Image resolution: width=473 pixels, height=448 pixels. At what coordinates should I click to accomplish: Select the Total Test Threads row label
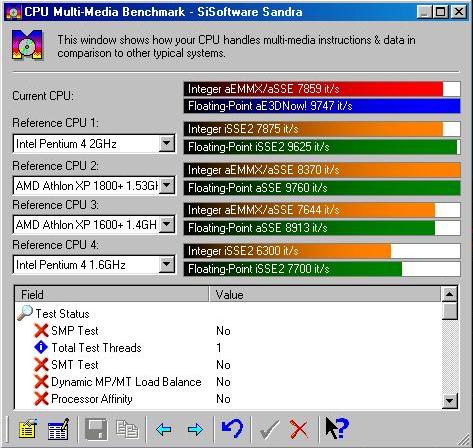96,348
